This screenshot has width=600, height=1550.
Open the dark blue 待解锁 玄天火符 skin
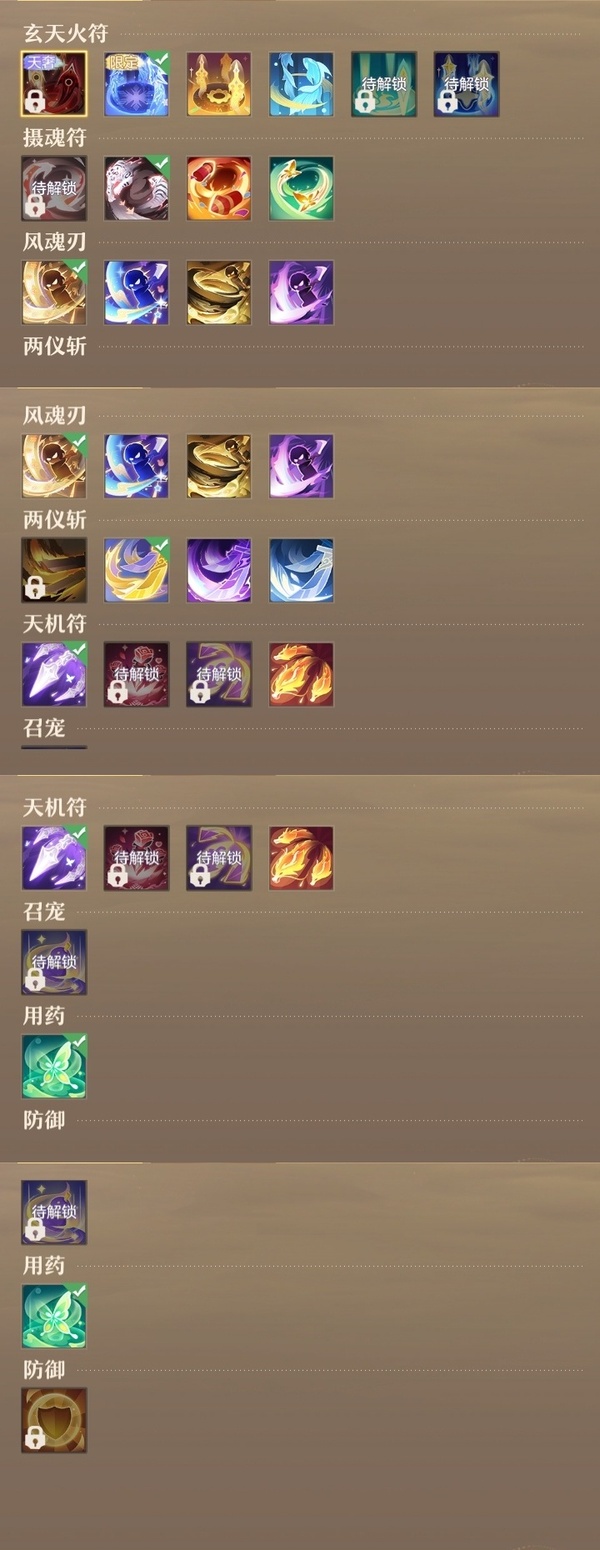[x=465, y=84]
